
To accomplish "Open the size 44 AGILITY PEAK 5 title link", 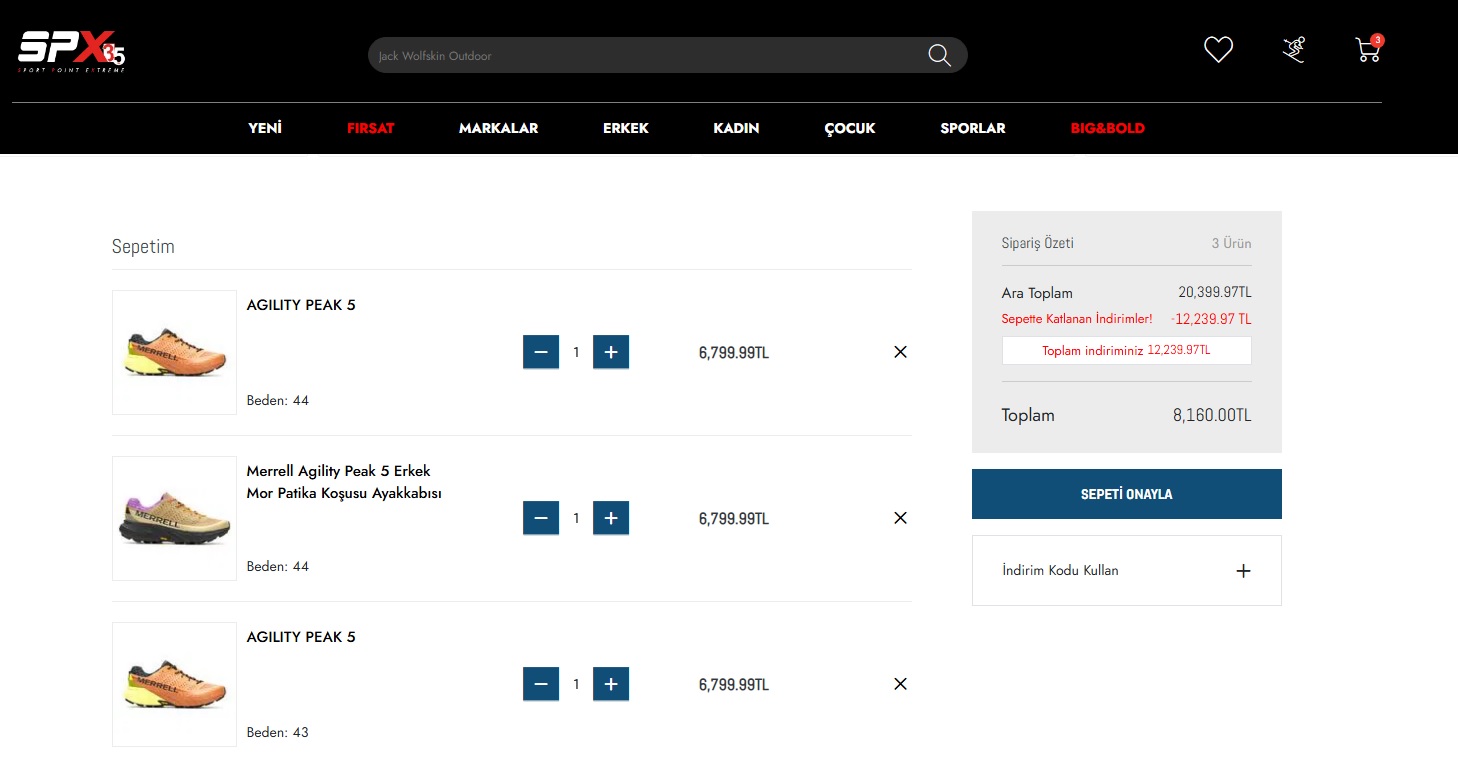I will pyautogui.click(x=301, y=305).
